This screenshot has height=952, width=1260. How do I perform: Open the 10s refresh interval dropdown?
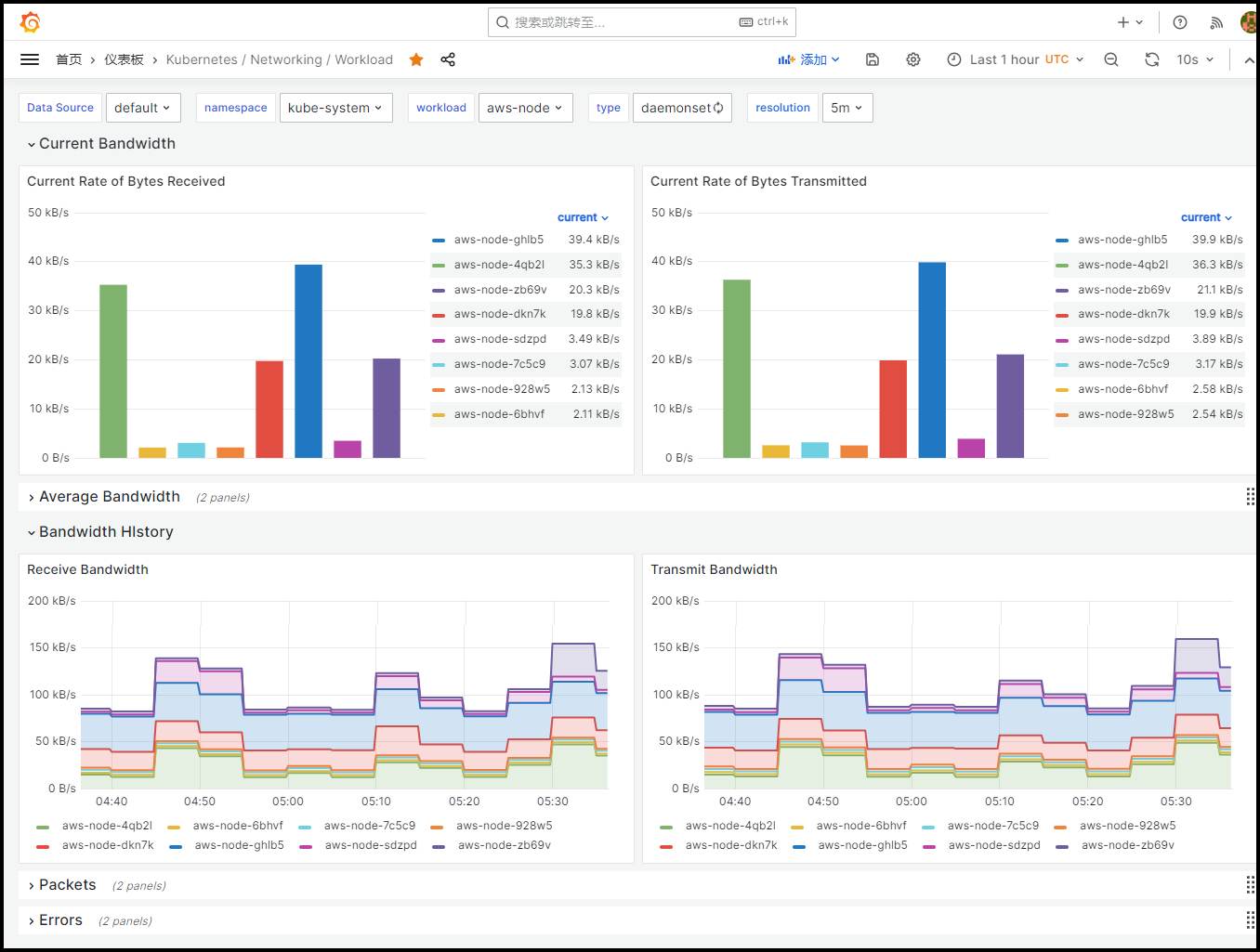coord(1195,59)
